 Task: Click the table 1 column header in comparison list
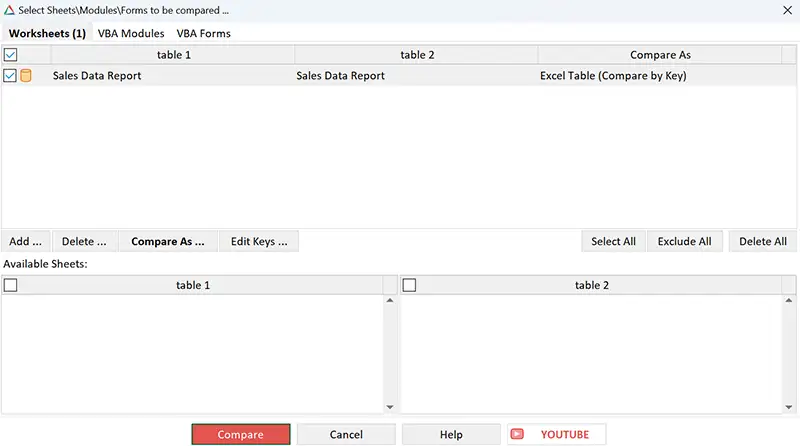(173, 55)
